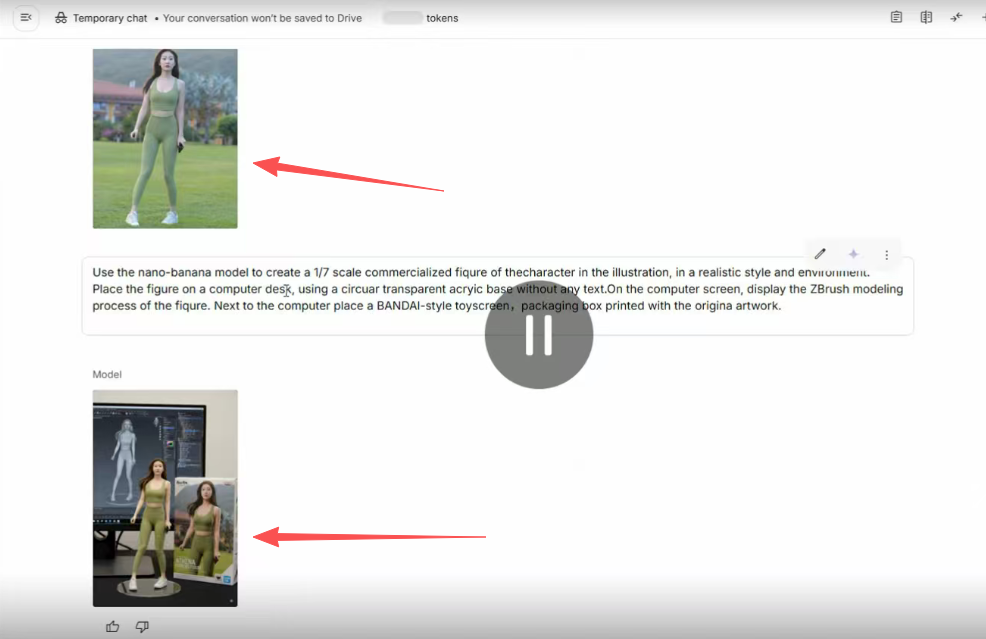Open the three-dot more options menu
The image size is (986, 639).
click(x=886, y=255)
